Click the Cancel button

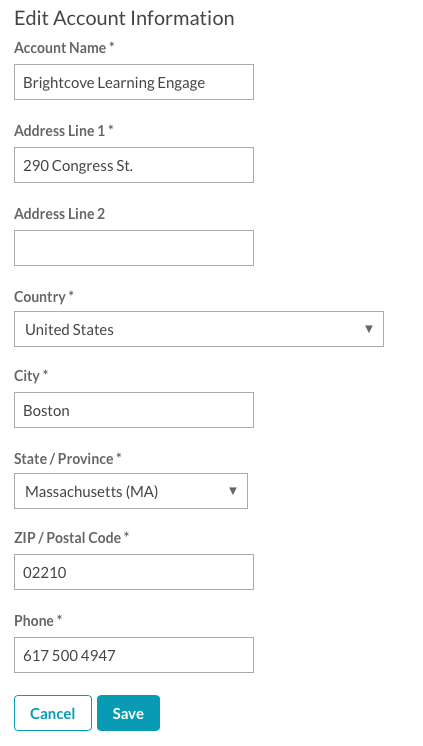click(53, 713)
